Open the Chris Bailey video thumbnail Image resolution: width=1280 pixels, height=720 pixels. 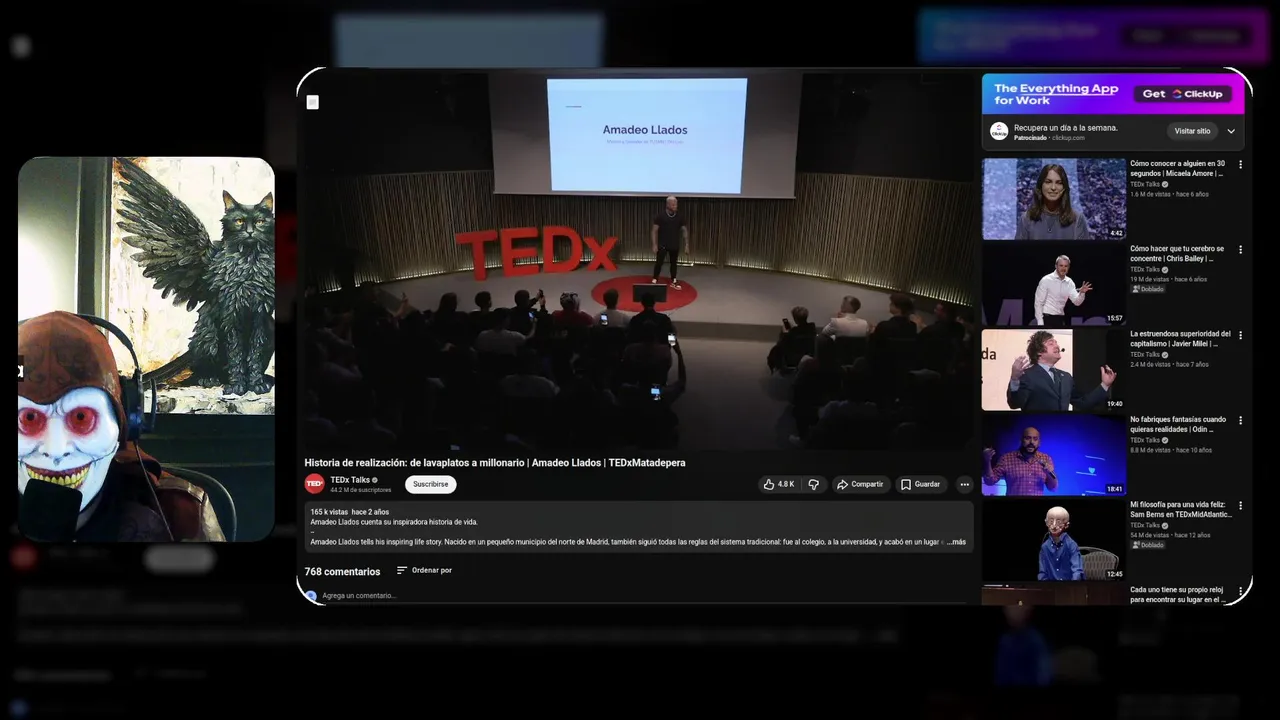click(x=1054, y=284)
